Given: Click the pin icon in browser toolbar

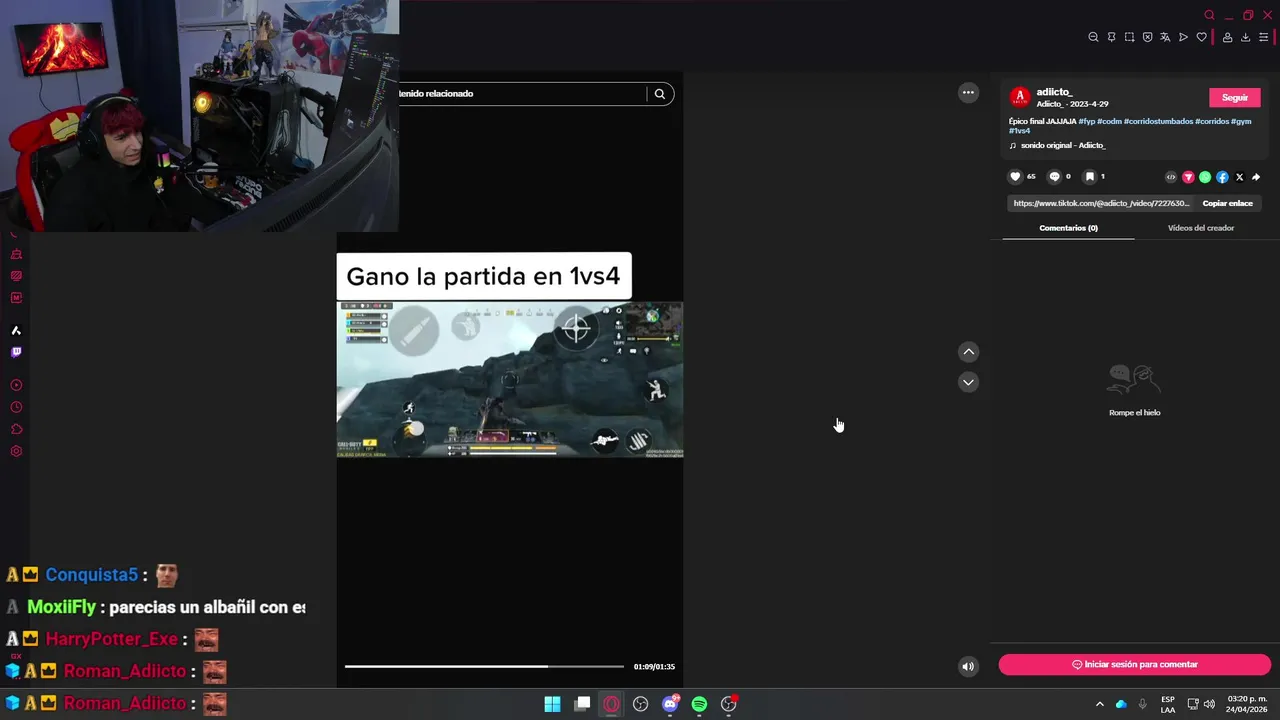Looking at the screenshot, I should coord(1111,37).
